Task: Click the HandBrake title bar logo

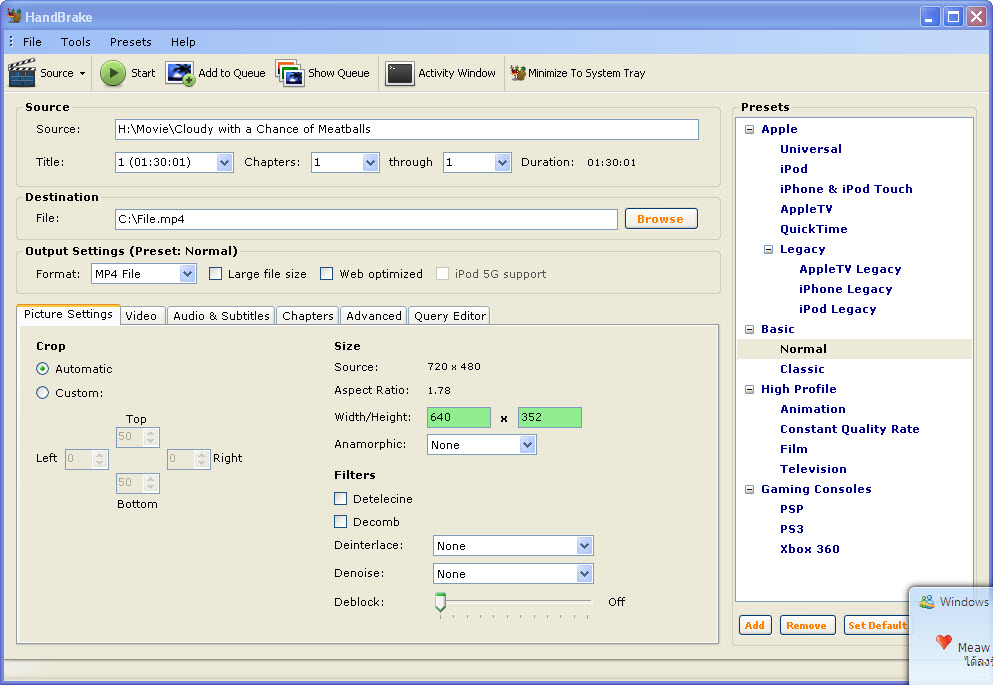Action: click(14, 16)
